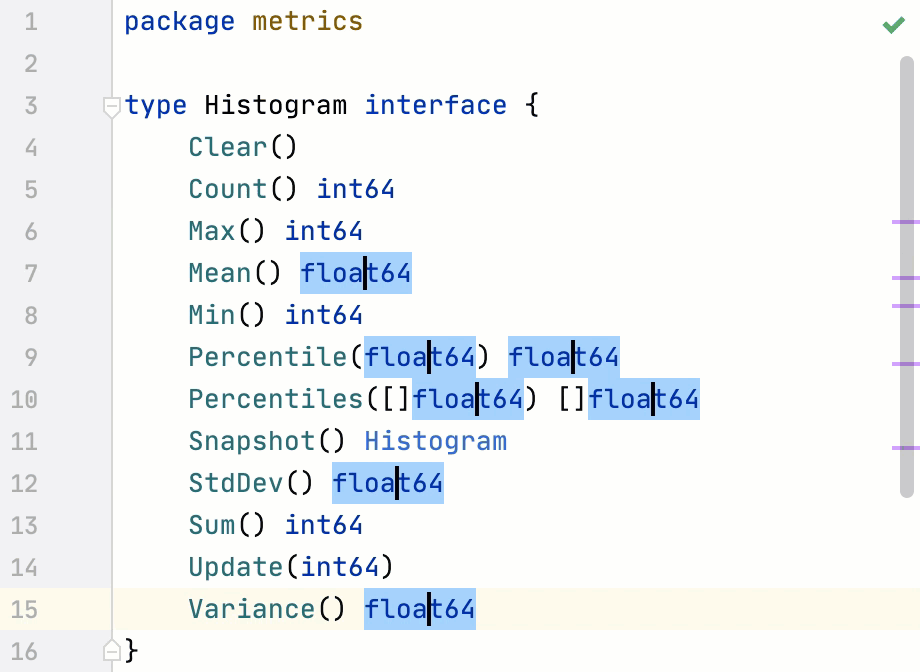Click the metrics package name
Viewport: 920px width, 672px height.
click(x=307, y=21)
